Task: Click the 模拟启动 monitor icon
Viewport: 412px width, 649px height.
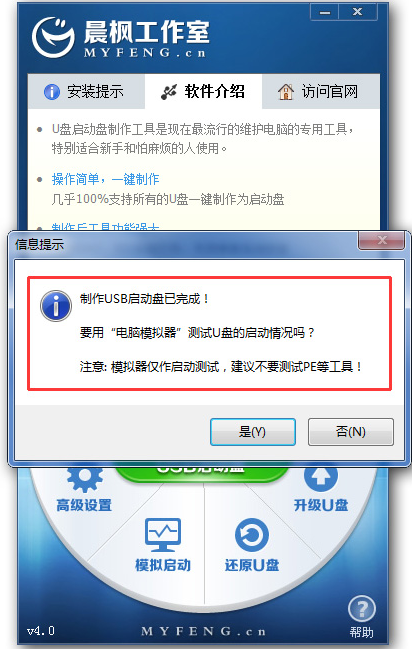Action: tap(163, 534)
